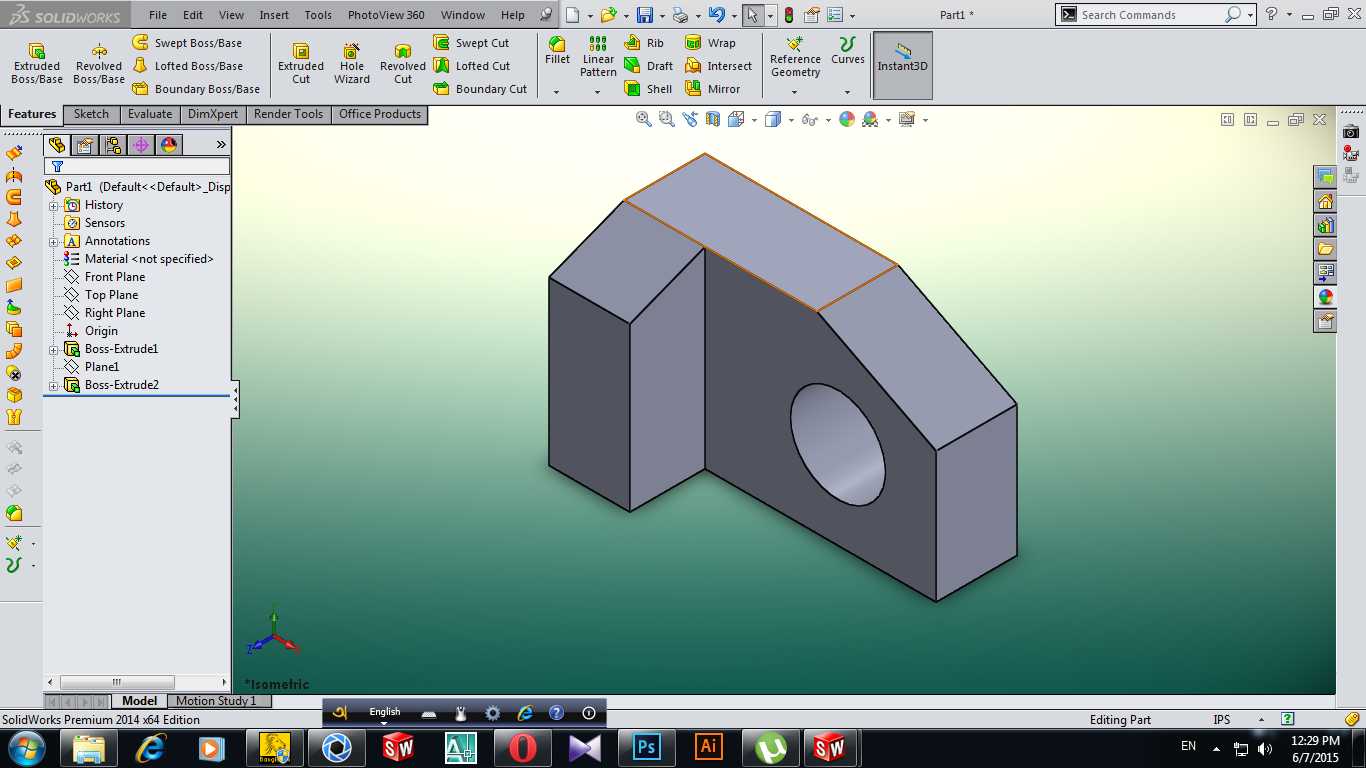Use the Shell tool

(648, 89)
